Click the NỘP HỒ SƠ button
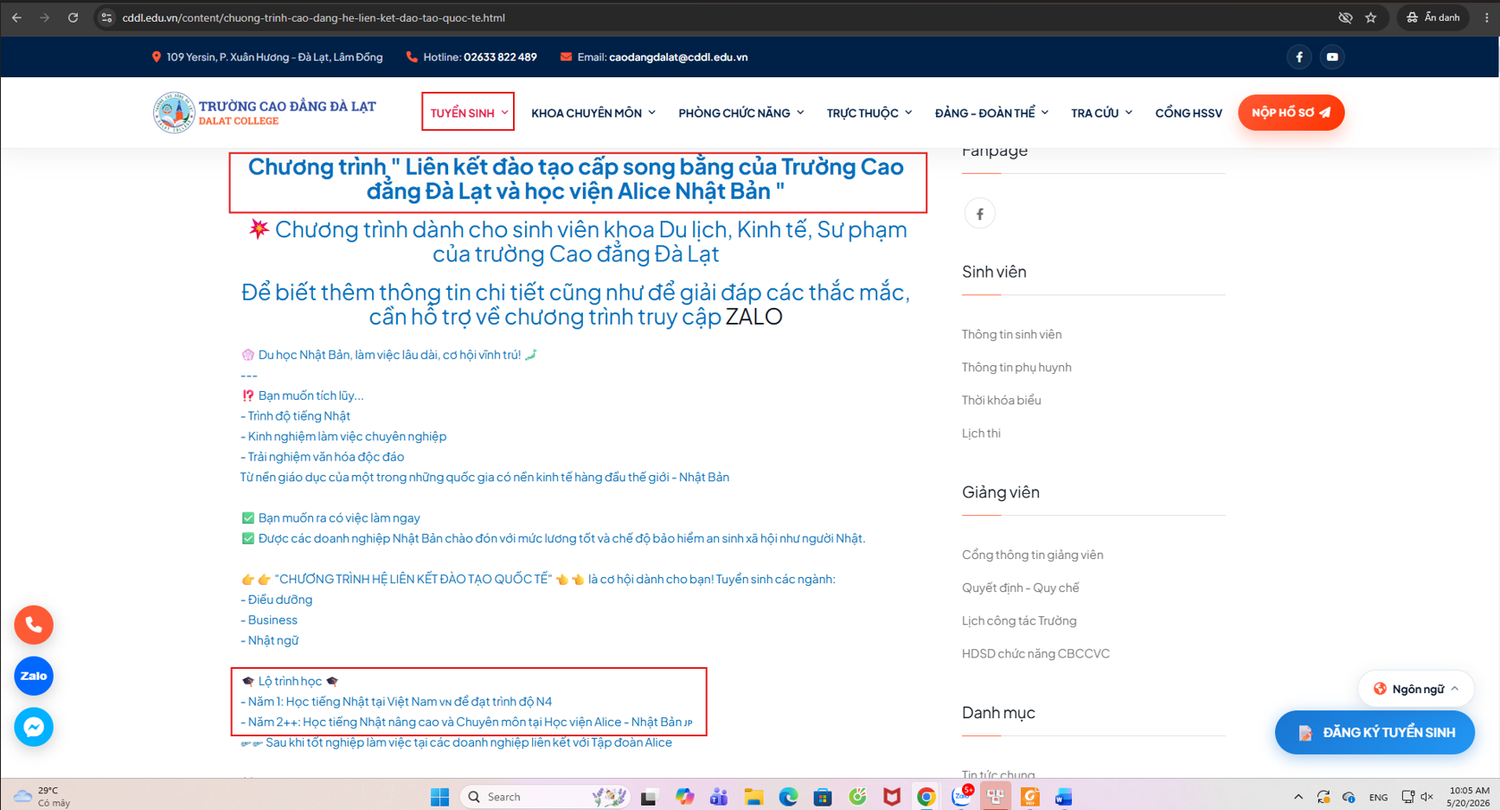 coord(1291,113)
